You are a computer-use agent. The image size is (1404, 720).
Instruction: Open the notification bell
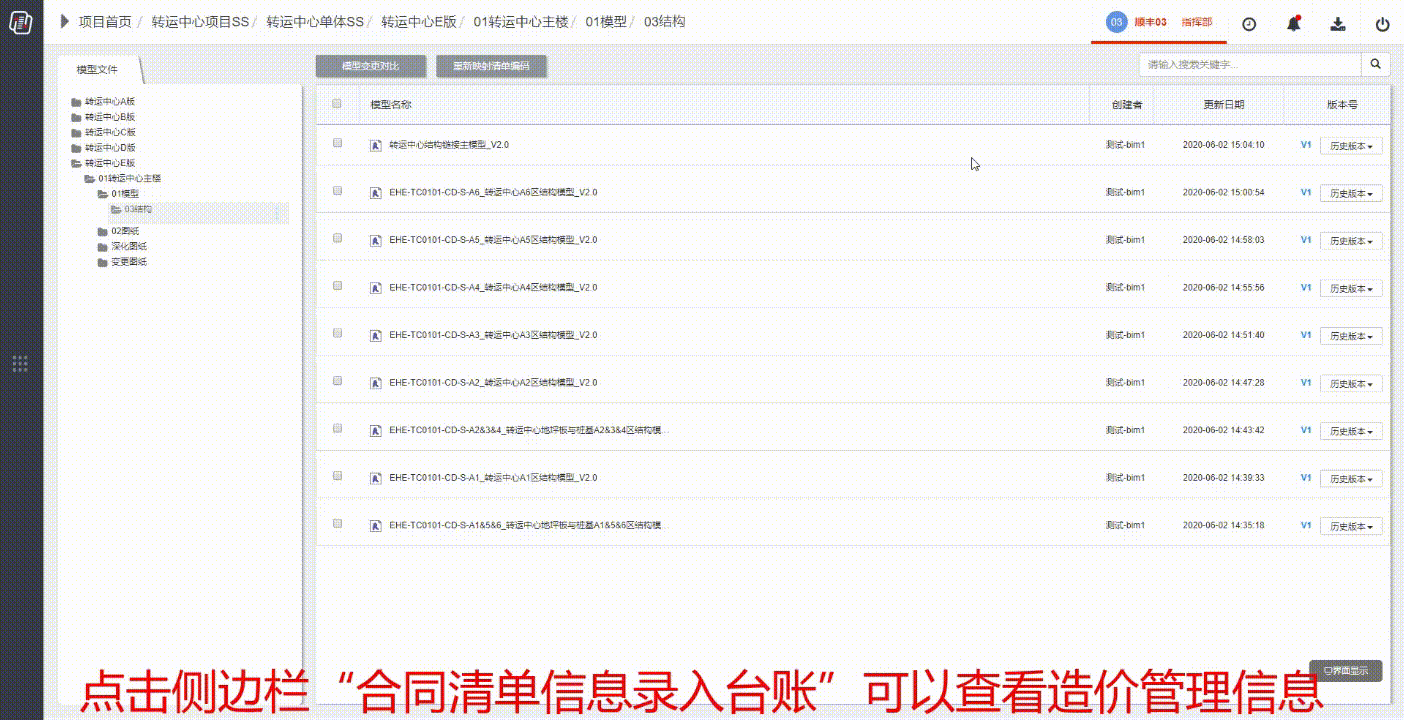coord(1293,24)
